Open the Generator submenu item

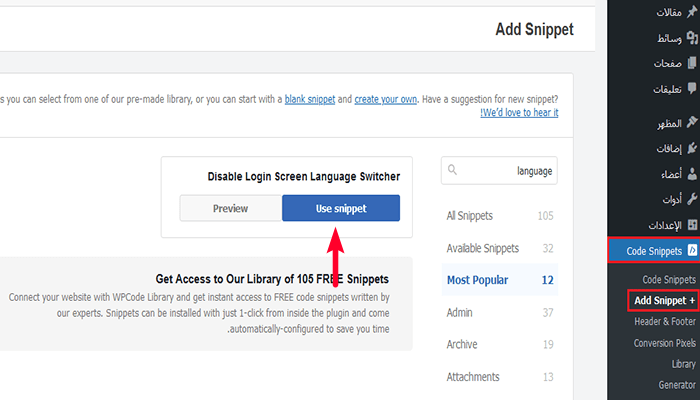click(x=677, y=384)
